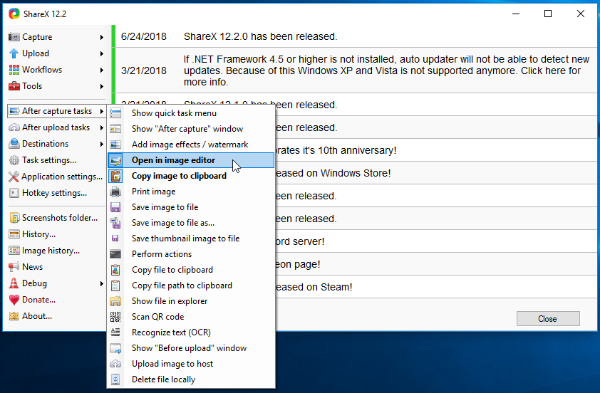Click the Destinations icon in sidebar

click(14, 144)
